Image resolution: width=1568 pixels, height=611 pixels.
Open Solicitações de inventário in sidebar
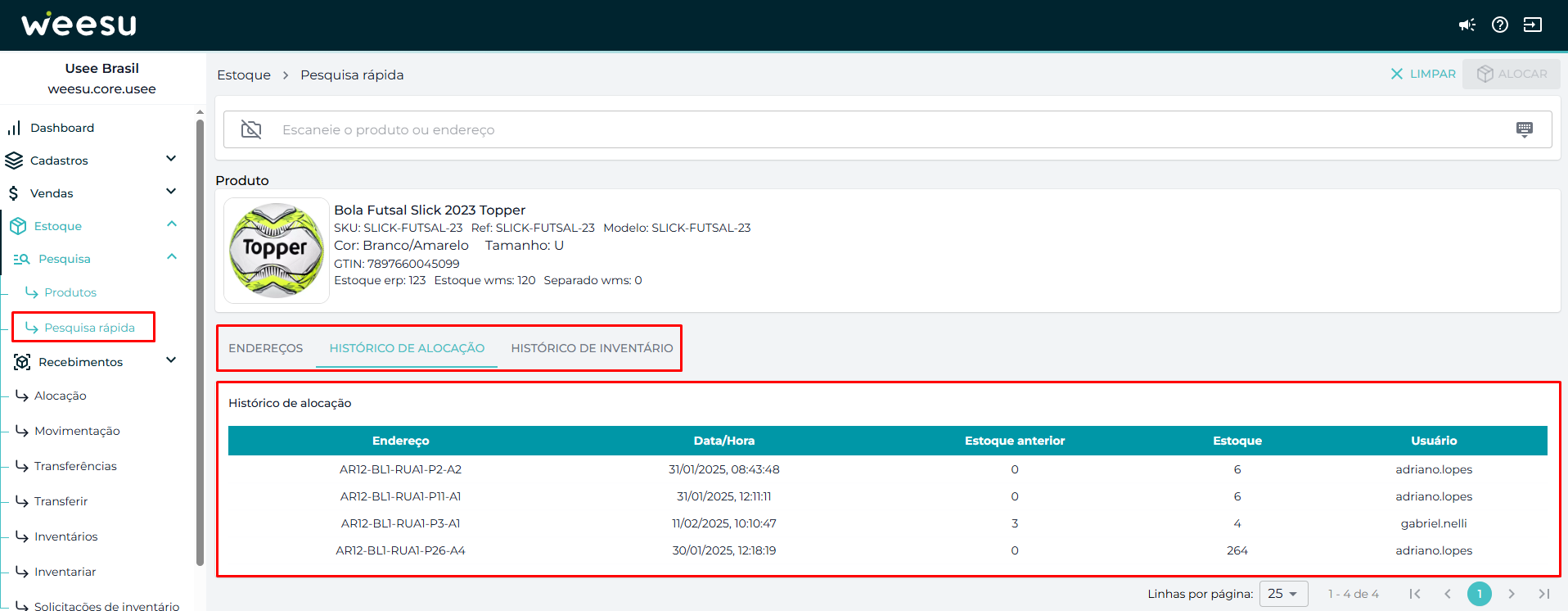point(106,606)
